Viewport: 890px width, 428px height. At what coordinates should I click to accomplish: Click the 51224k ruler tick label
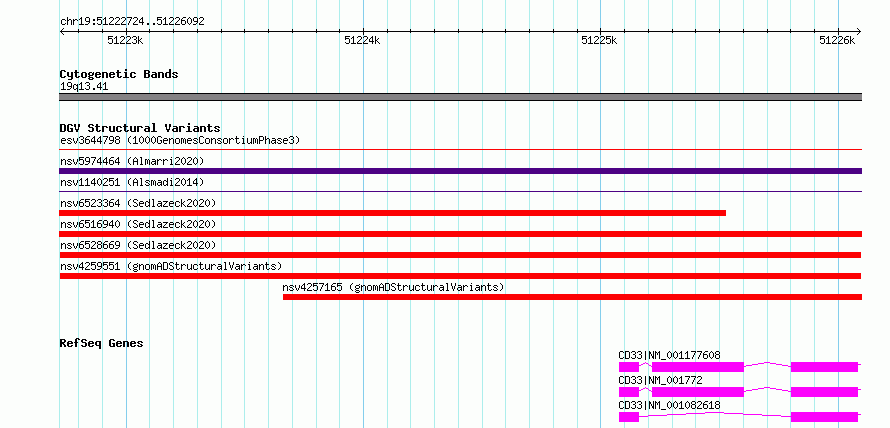pyautogui.click(x=362, y=40)
